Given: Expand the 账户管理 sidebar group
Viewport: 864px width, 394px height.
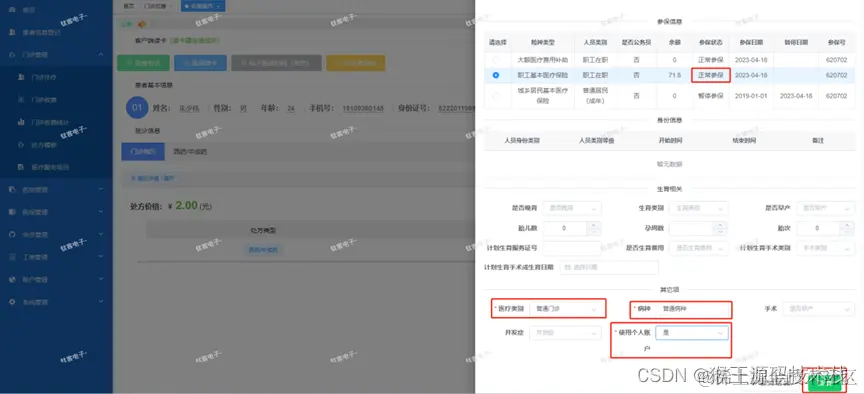Looking at the screenshot, I should pyautogui.click(x=56, y=279).
